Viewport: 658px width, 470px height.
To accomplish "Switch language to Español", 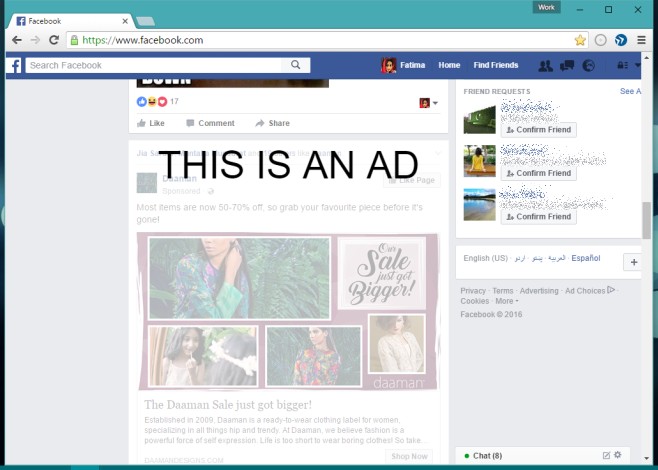I will (586, 258).
